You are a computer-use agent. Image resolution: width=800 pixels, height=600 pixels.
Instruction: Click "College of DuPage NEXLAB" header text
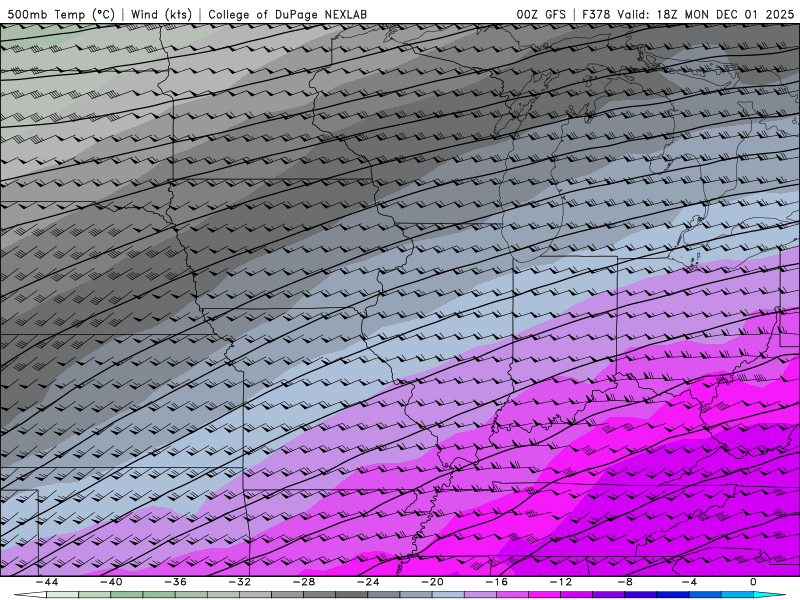(x=287, y=14)
